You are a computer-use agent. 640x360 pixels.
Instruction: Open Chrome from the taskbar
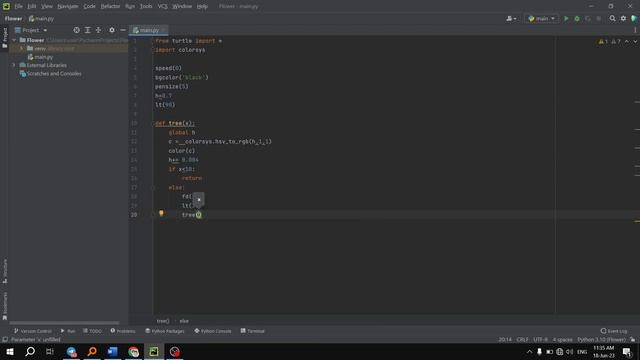tap(133, 351)
